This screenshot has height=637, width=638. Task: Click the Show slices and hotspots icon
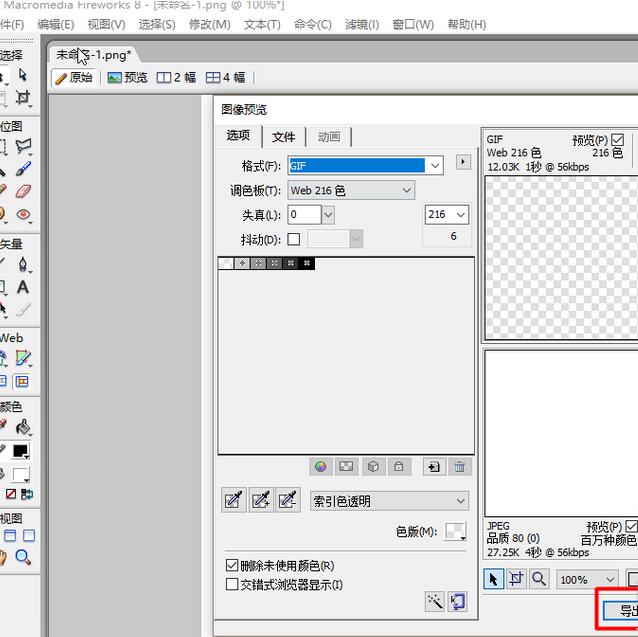click(x=22, y=382)
